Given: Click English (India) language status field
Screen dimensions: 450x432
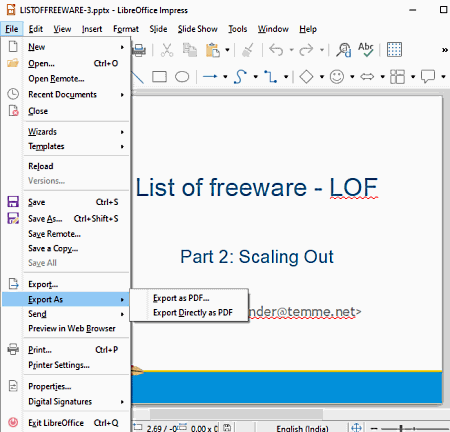Looking at the screenshot, I should coord(302,428).
